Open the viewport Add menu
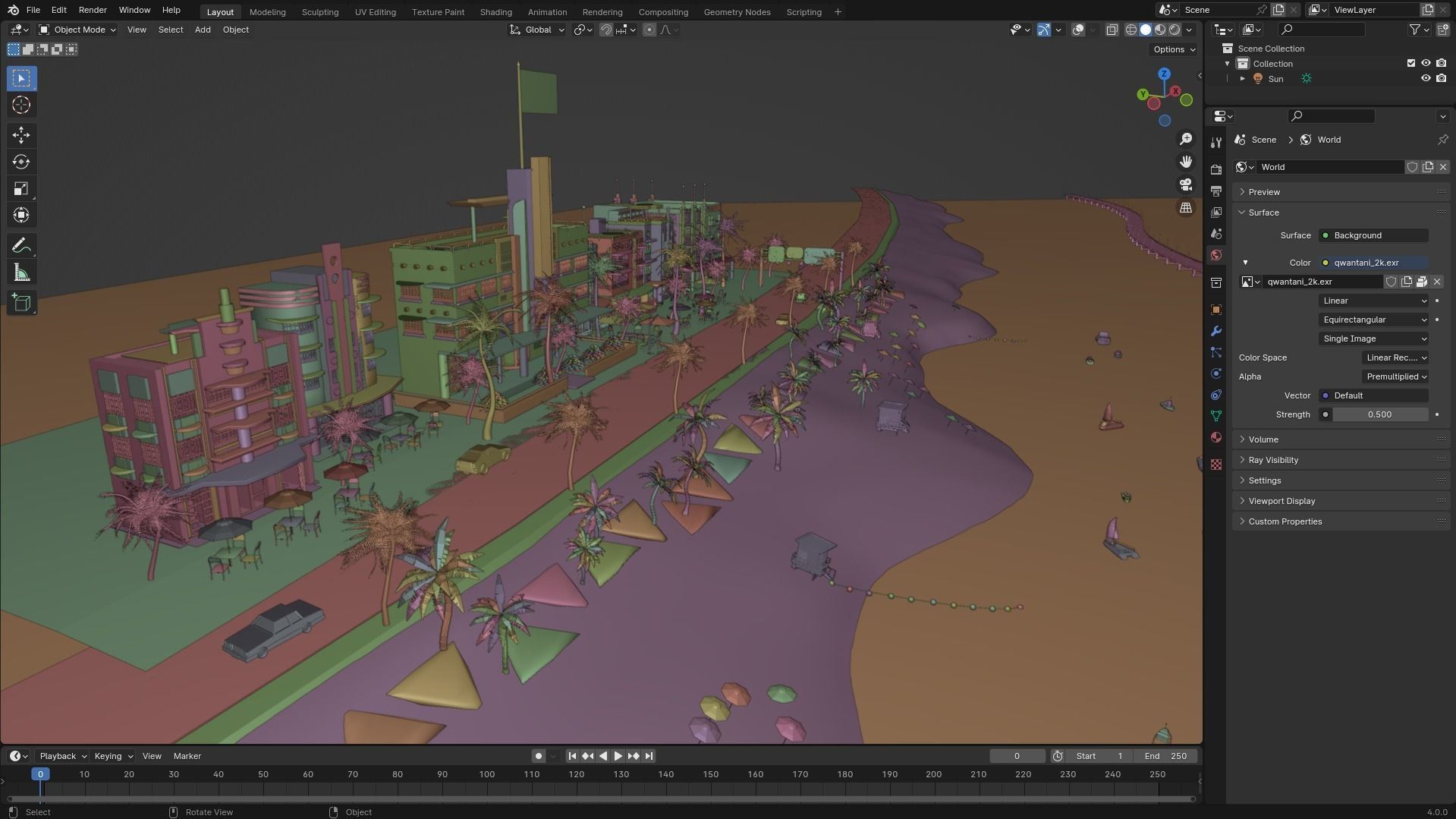Viewport: 1456px width, 819px height. [203, 30]
